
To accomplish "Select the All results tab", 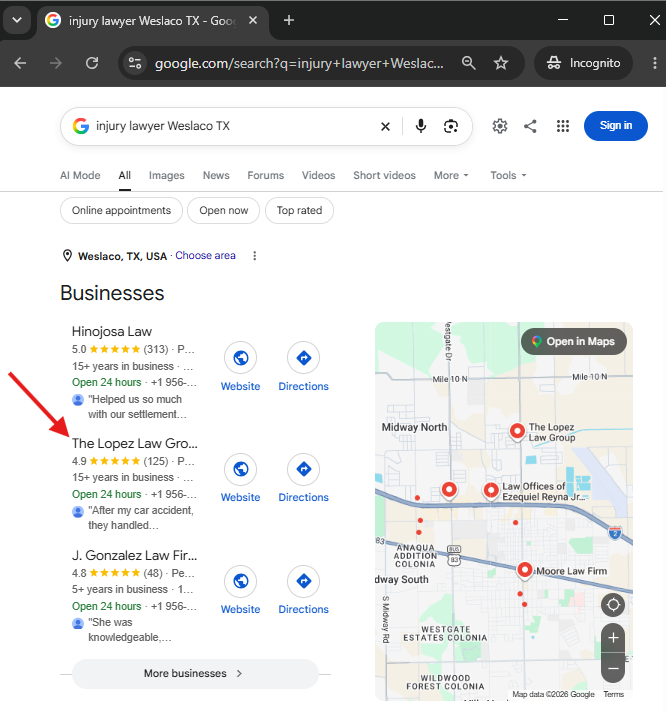I will [x=125, y=176].
